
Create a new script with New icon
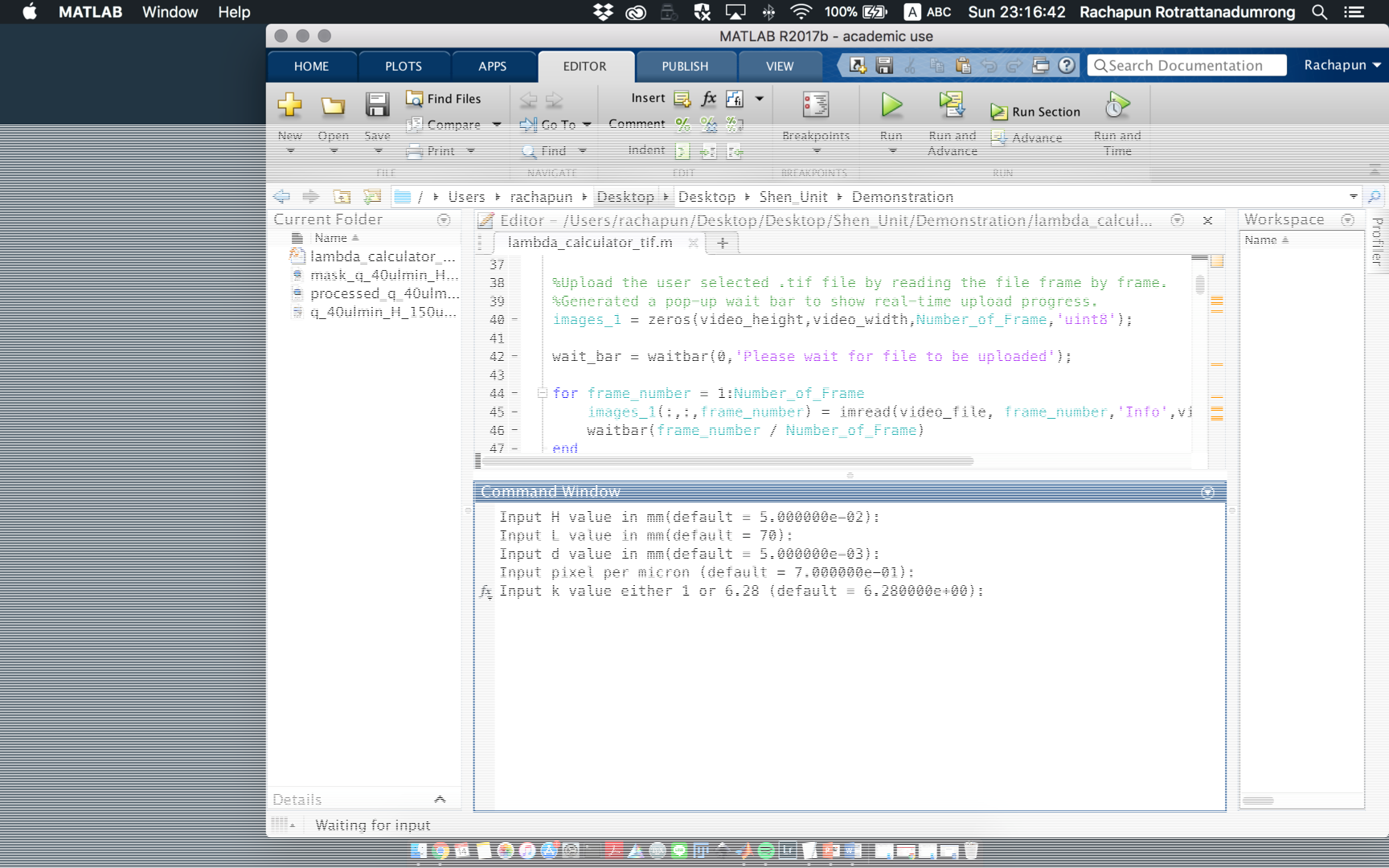[289, 104]
